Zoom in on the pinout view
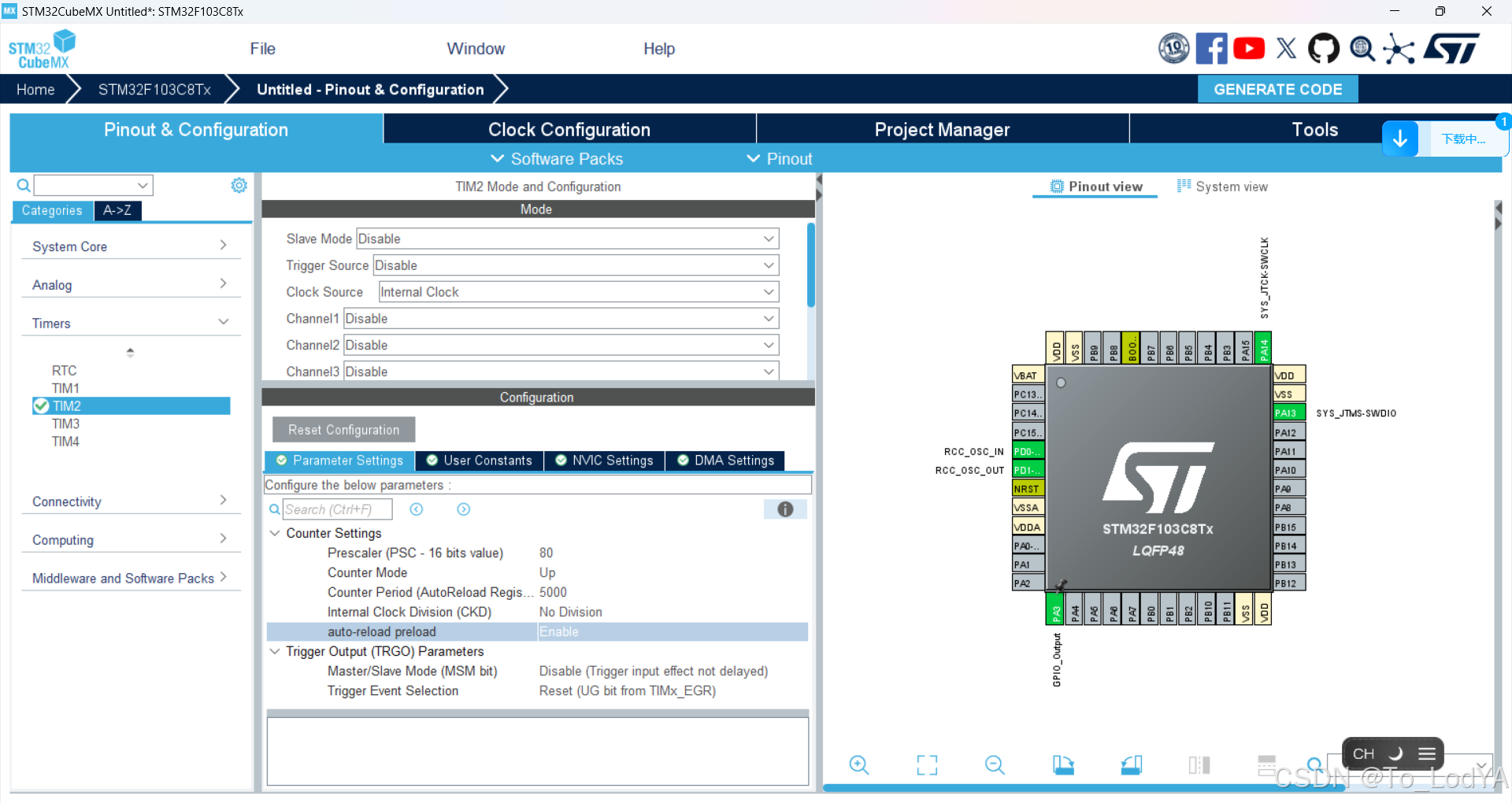The image size is (1512, 803). (x=859, y=764)
